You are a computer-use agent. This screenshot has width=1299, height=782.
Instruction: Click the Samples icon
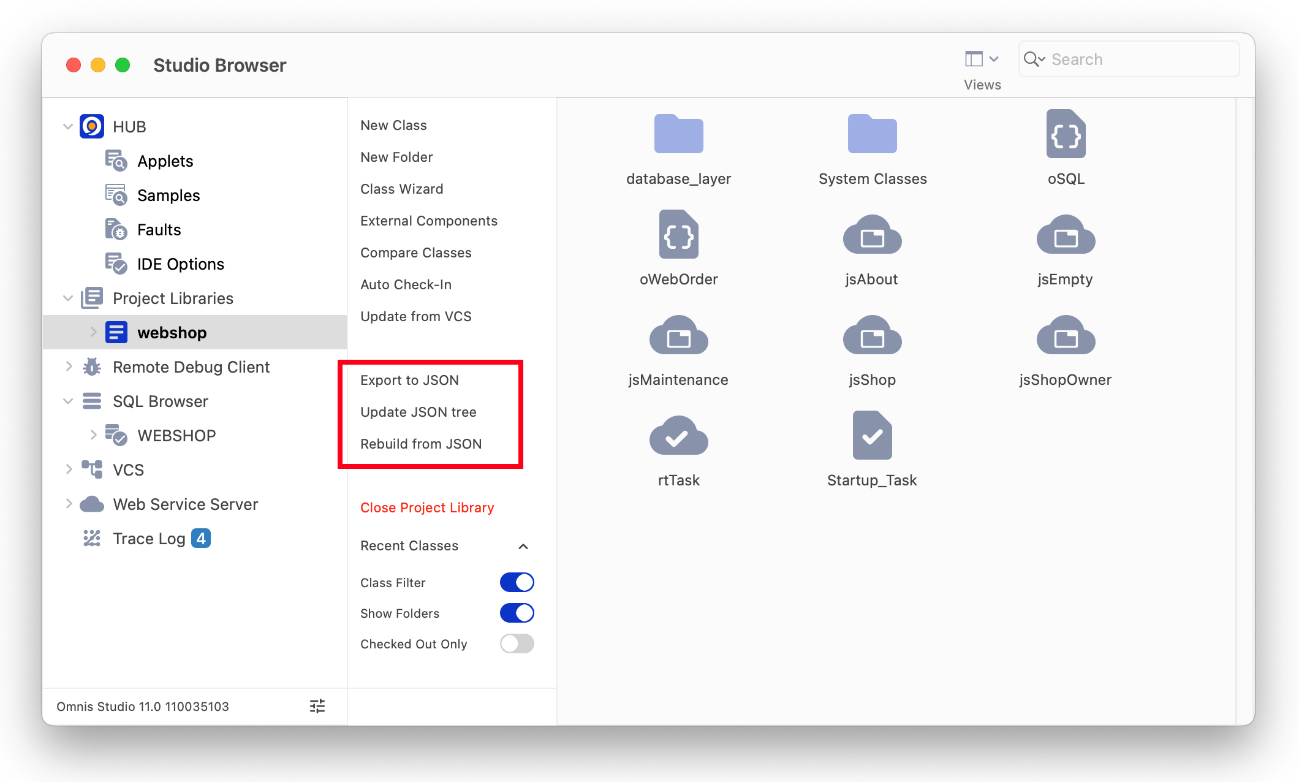tap(116, 195)
